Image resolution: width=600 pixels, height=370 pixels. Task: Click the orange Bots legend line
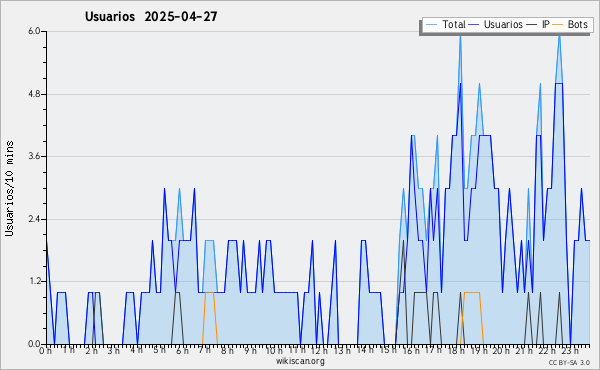(x=558, y=24)
